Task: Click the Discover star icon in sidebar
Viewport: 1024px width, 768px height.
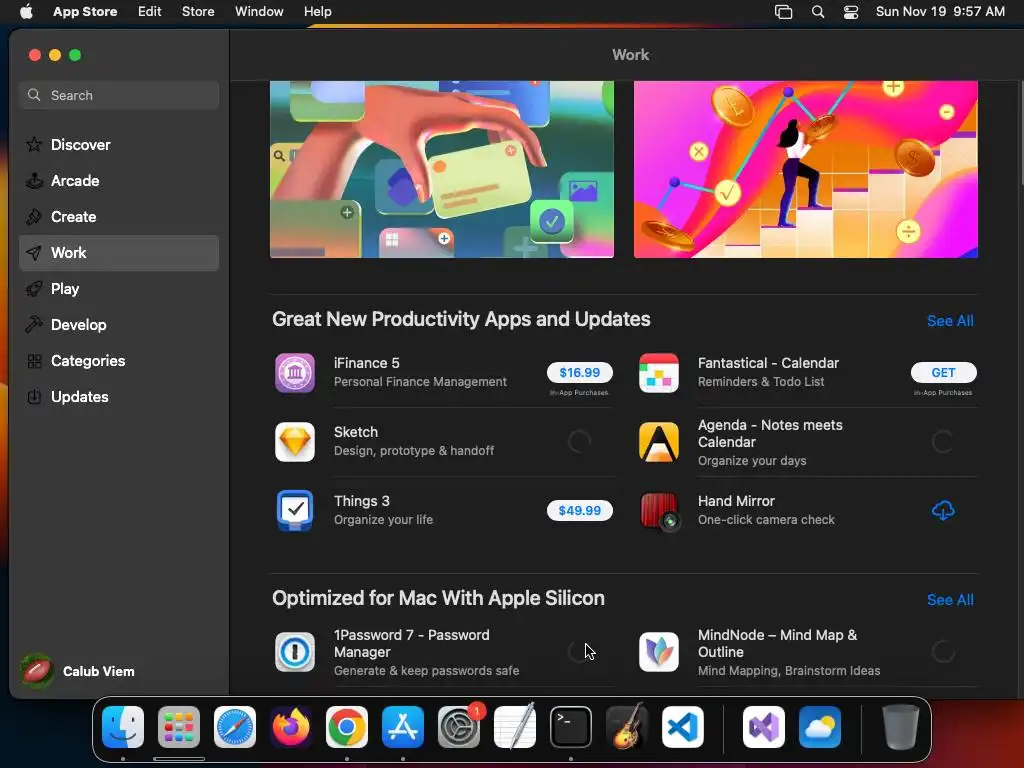Action: point(34,144)
